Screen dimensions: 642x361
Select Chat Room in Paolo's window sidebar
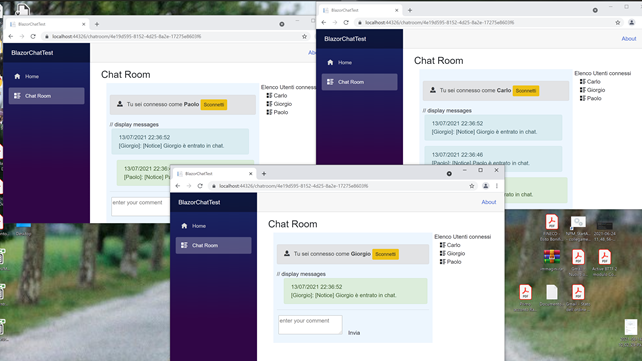tap(46, 96)
